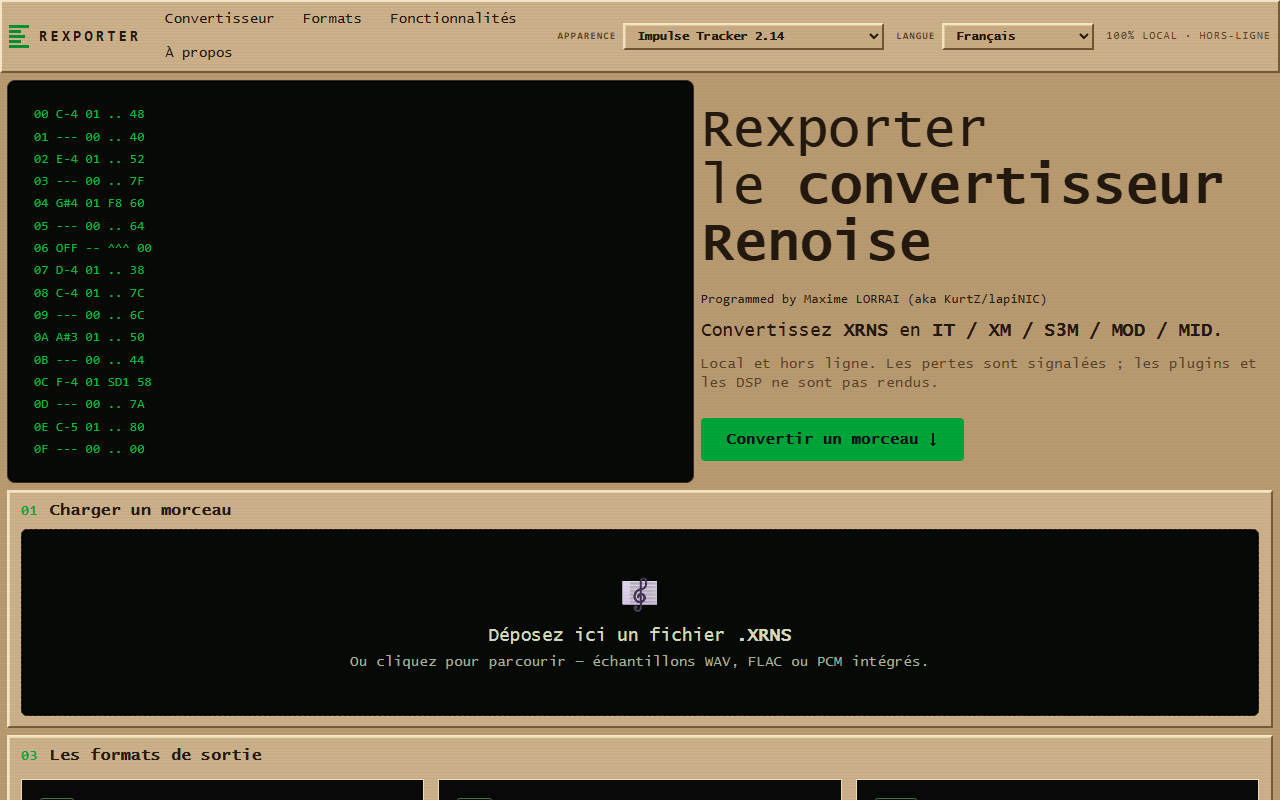Click tracker row 0E C-5 01
This screenshot has width=1280, height=800.
coord(89,427)
